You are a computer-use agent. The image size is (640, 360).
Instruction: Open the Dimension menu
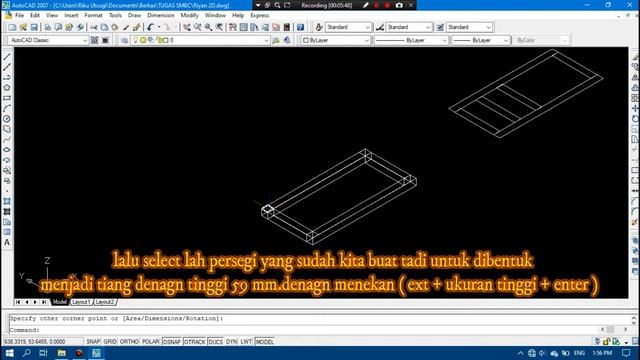[x=160, y=15]
